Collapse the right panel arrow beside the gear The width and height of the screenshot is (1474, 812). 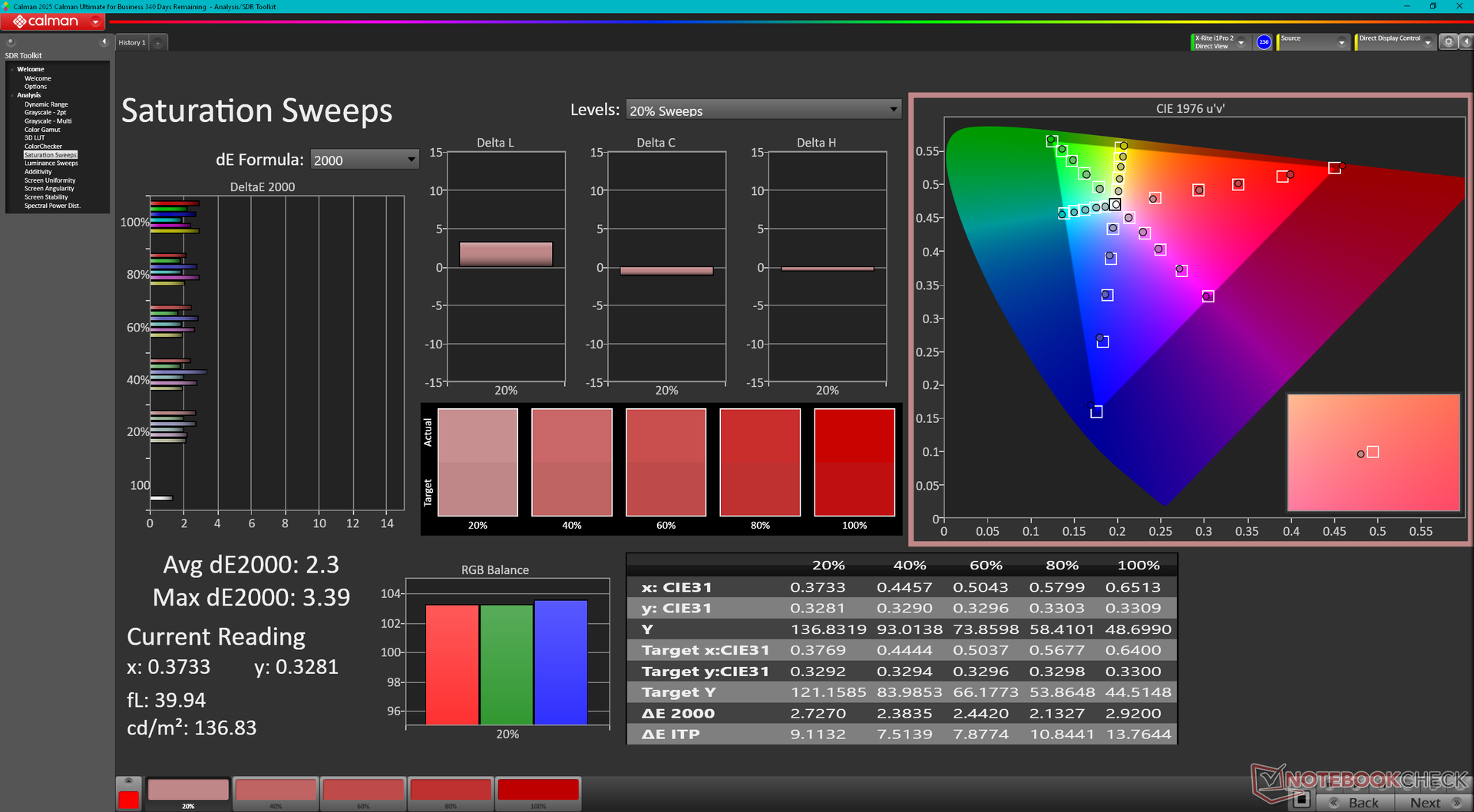1465,42
